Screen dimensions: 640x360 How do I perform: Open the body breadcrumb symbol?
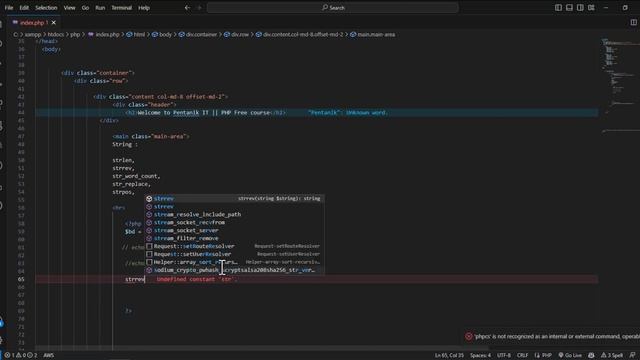pos(162,35)
